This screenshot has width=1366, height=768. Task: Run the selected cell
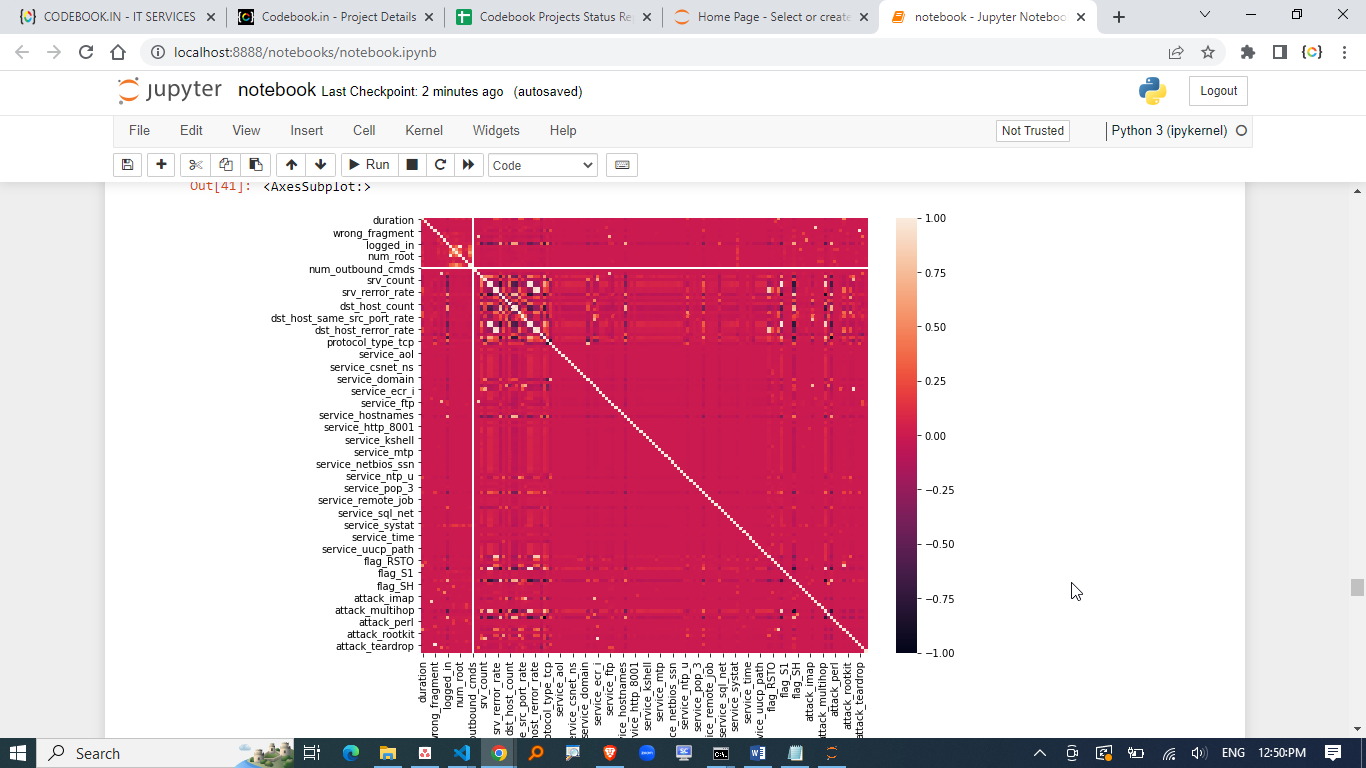tap(368, 165)
